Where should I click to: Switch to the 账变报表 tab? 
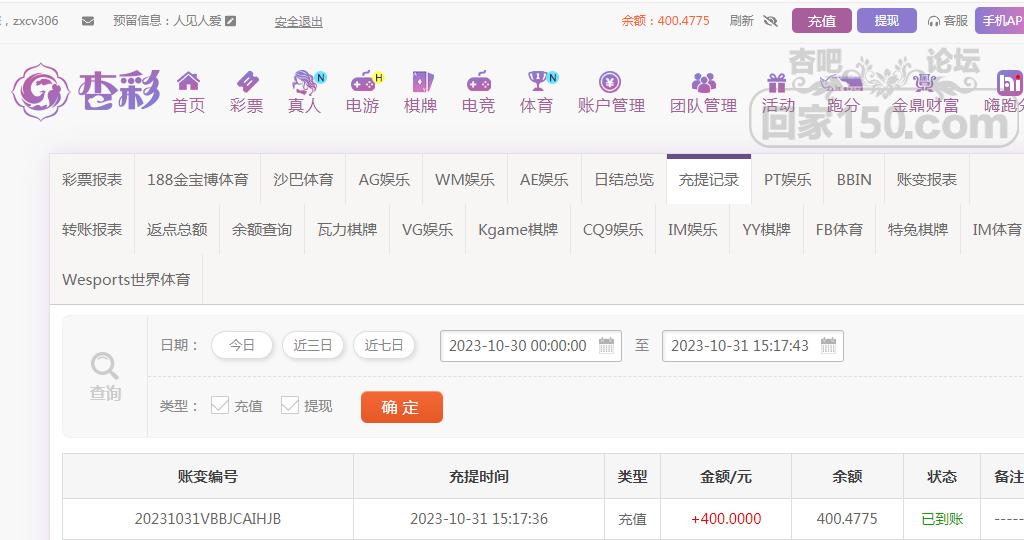click(x=926, y=180)
